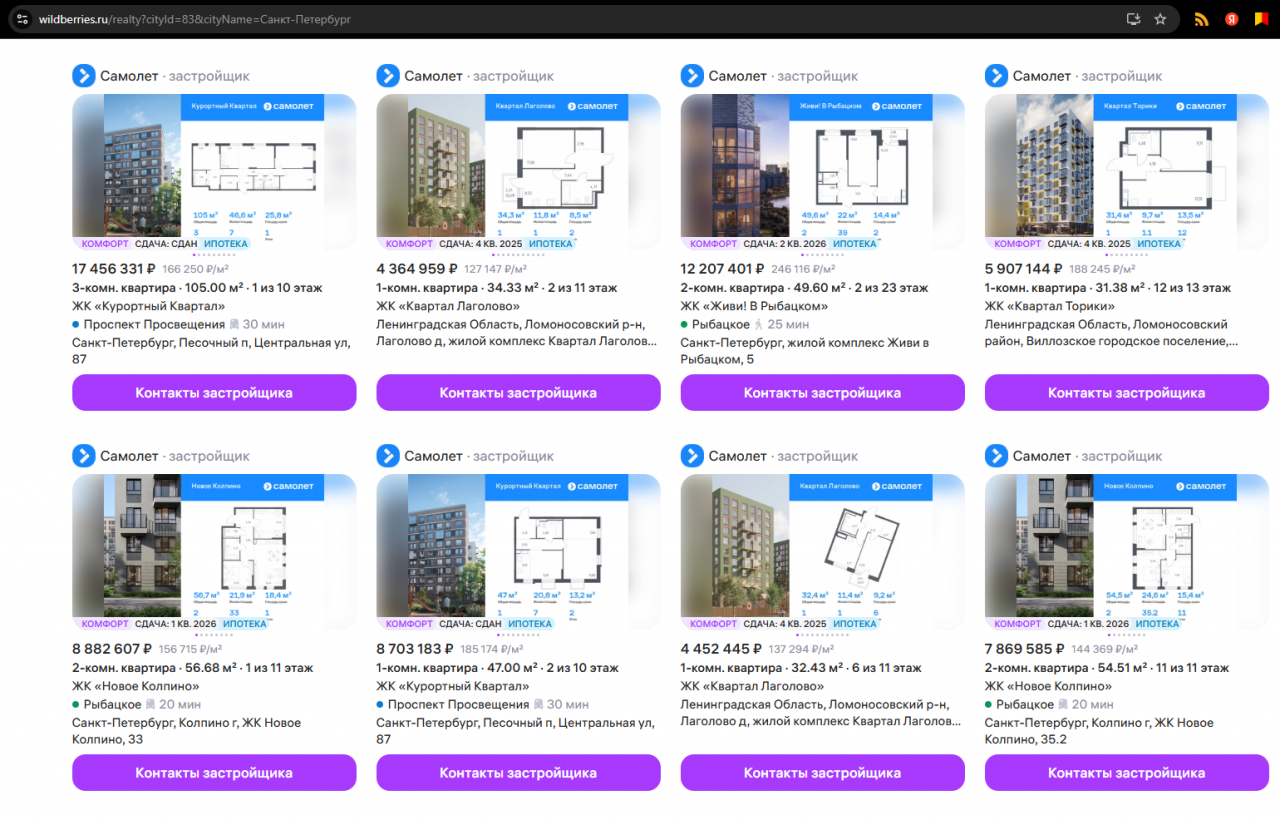Click price per meter 188 245 ₽/м²

click(1102, 269)
